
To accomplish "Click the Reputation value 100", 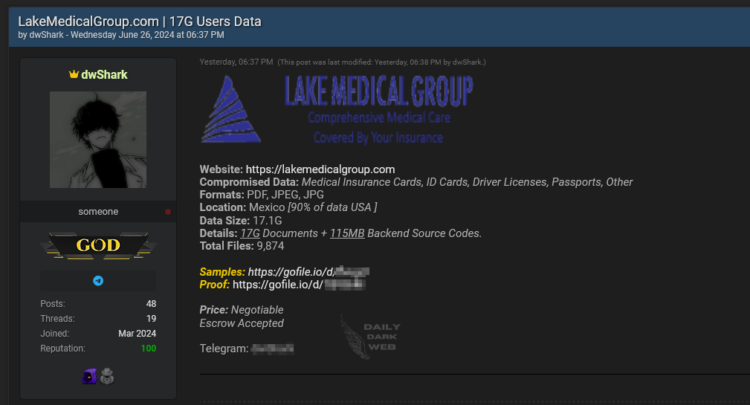I will pos(148,348).
